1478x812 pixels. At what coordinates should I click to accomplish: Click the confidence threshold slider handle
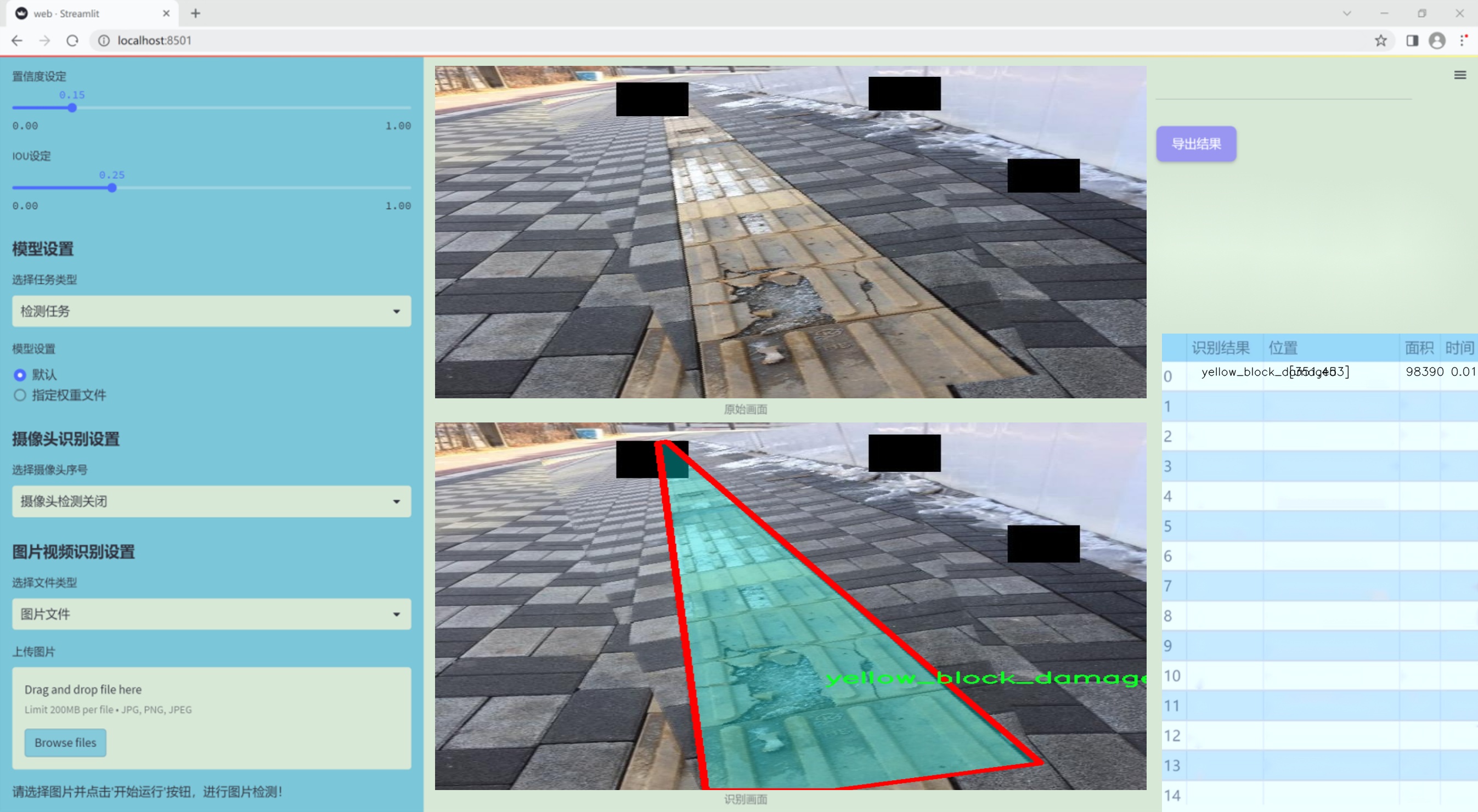tap(72, 108)
